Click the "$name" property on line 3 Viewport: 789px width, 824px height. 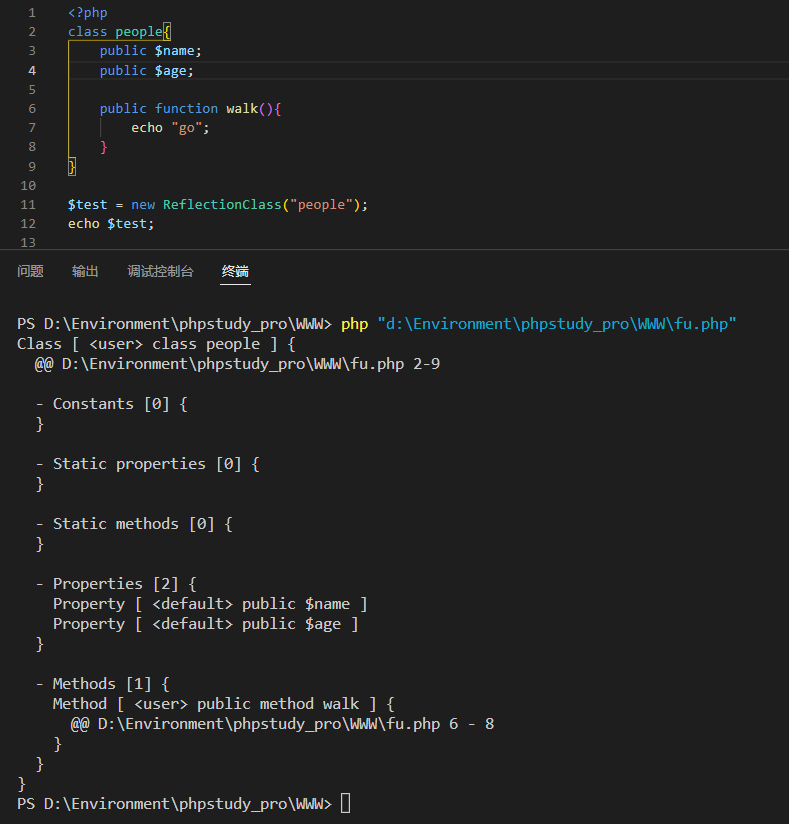pos(175,50)
